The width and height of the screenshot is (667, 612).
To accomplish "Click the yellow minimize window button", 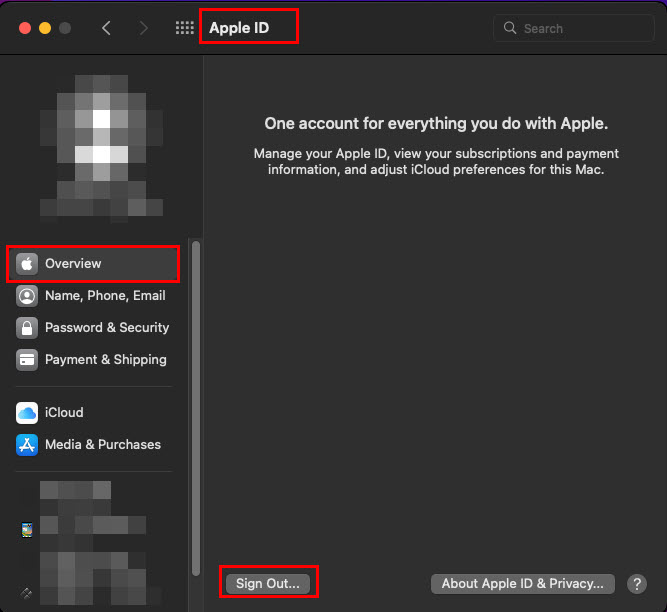I will 45,28.
